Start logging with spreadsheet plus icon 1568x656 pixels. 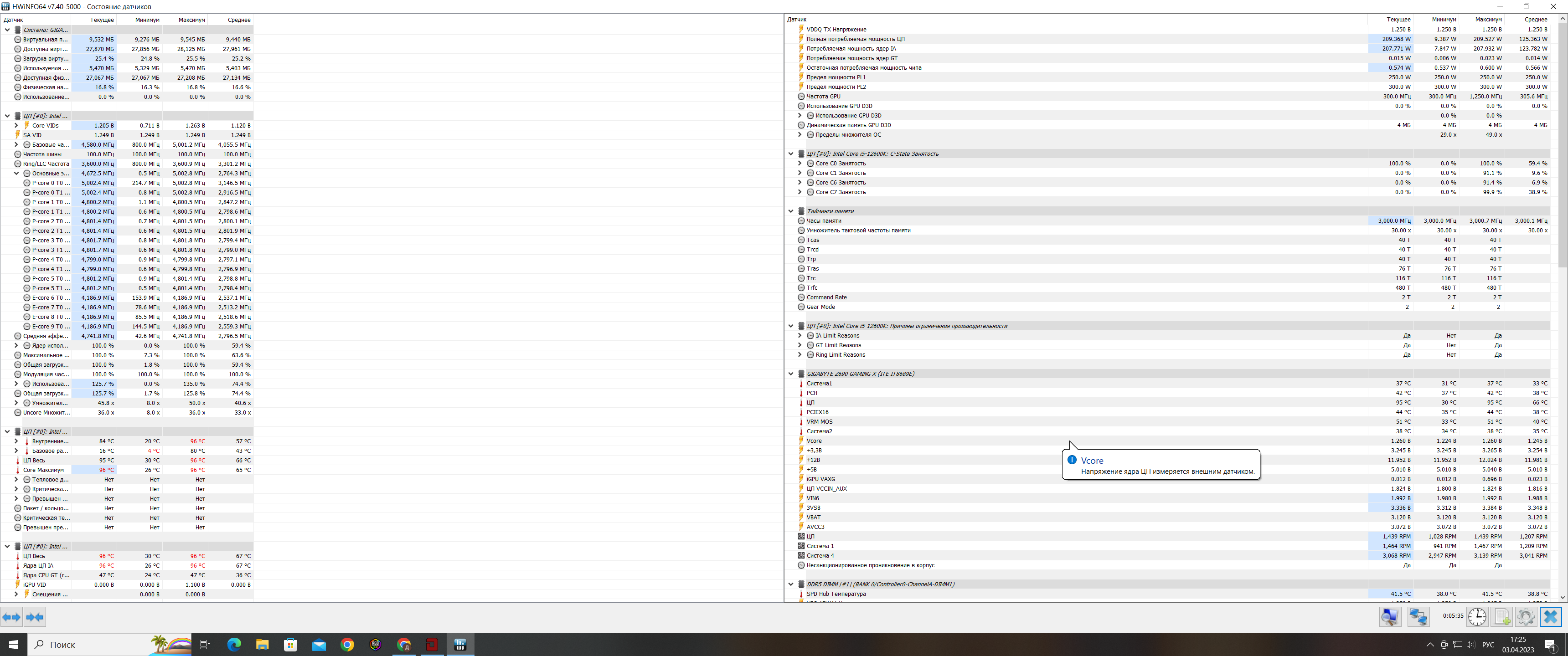coord(1501,616)
